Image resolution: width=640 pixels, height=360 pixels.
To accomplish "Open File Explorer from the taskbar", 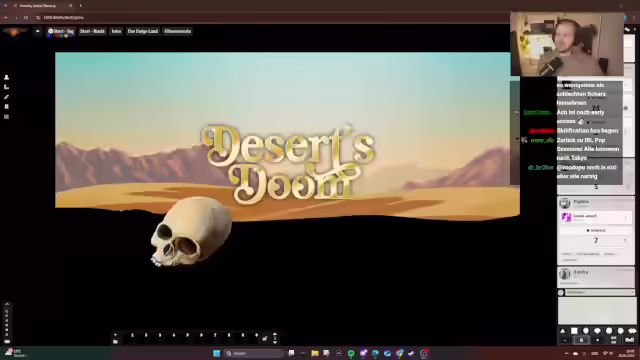I will [315, 353].
